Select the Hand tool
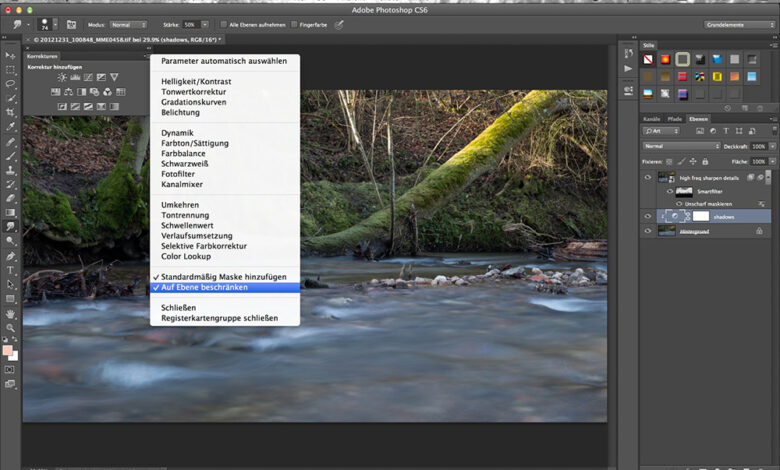This screenshot has width=780, height=470. pos(11,313)
